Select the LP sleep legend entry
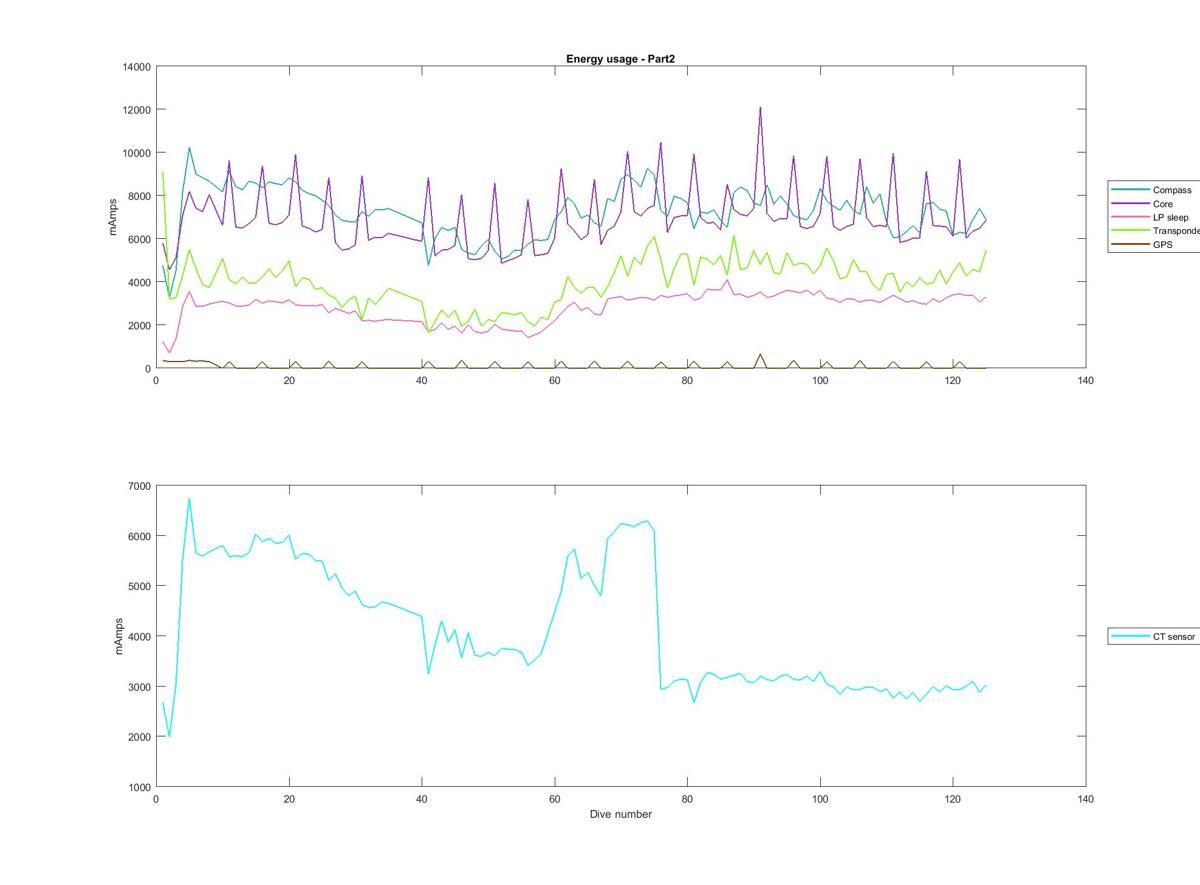 tap(1153, 217)
